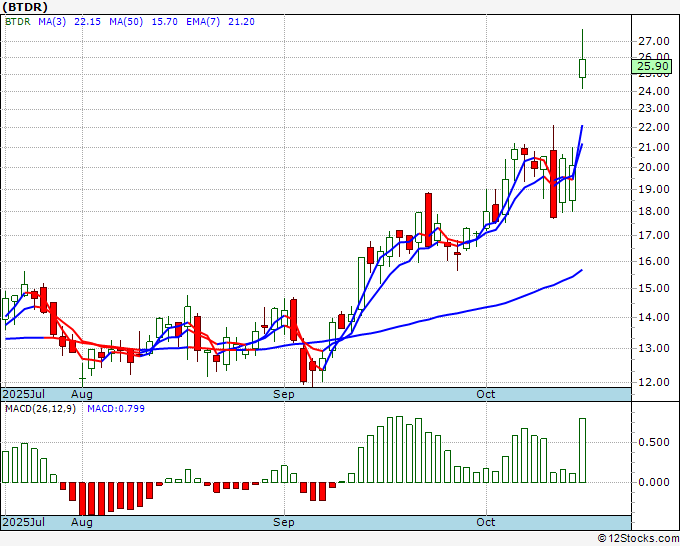Select the 18.00 price axis label
The height and width of the screenshot is (546, 680).
[x=654, y=212]
